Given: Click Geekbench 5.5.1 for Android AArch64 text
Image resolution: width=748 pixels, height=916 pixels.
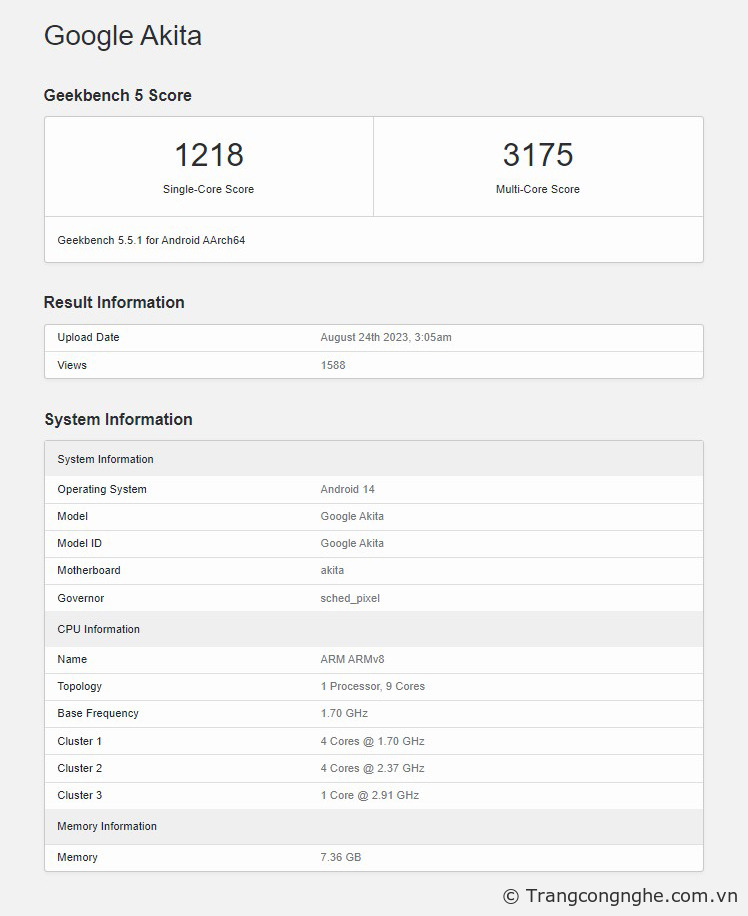Looking at the screenshot, I should click(x=151, y=240).
